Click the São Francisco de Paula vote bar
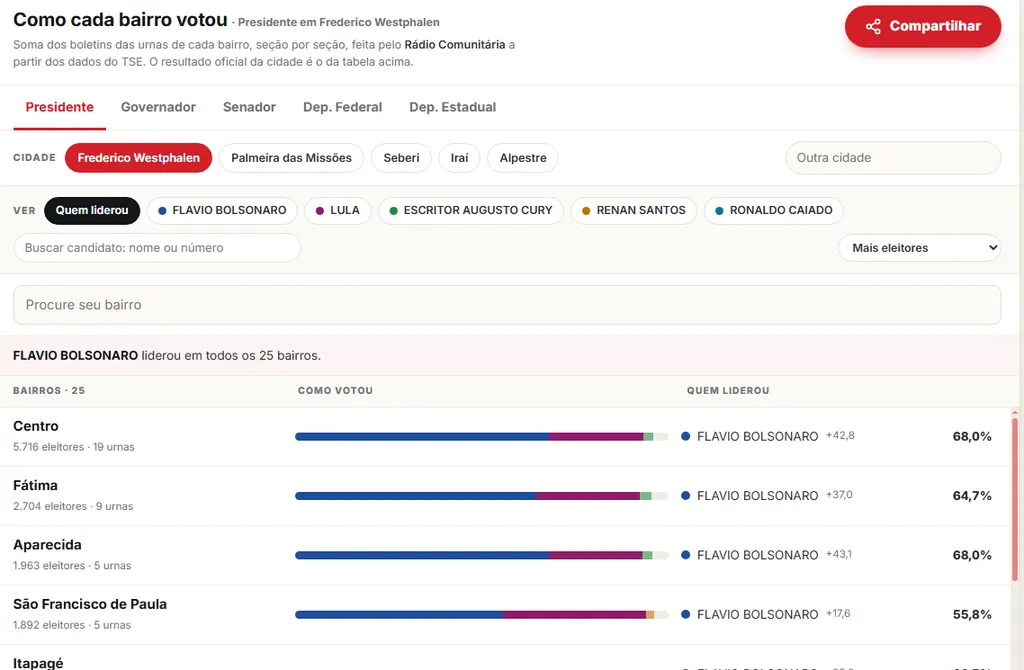The width and height of the screenshot is (1024, 670). [482, 615]
